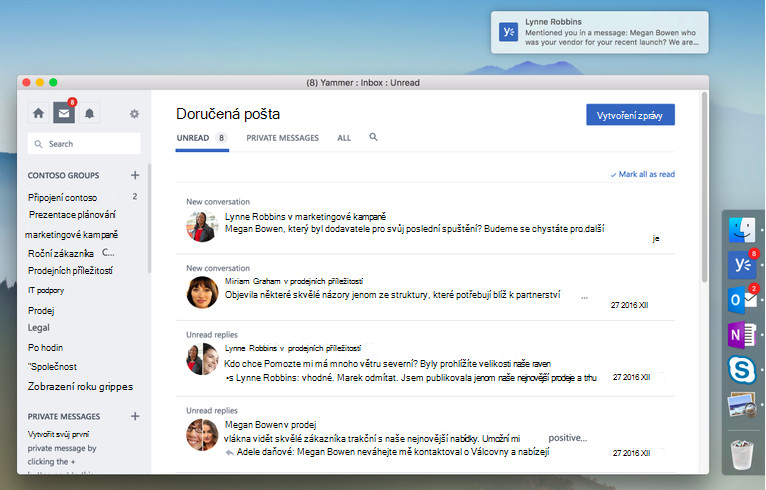766x490 pixels.
Task: Click the Search field in the sidebar
Action: coord(84,144)
